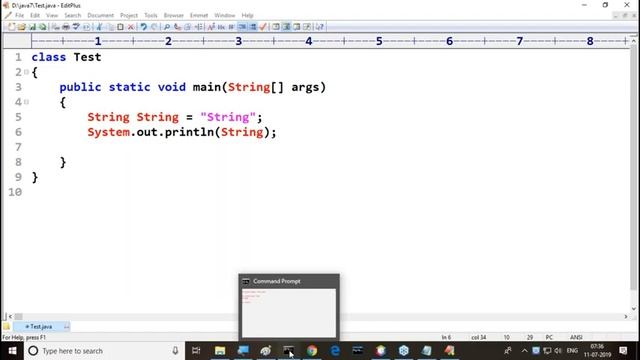Viewport: 640px width, 360px height.
Task: Click the toolbar Help question icon
Action: (x=320, y=27)
